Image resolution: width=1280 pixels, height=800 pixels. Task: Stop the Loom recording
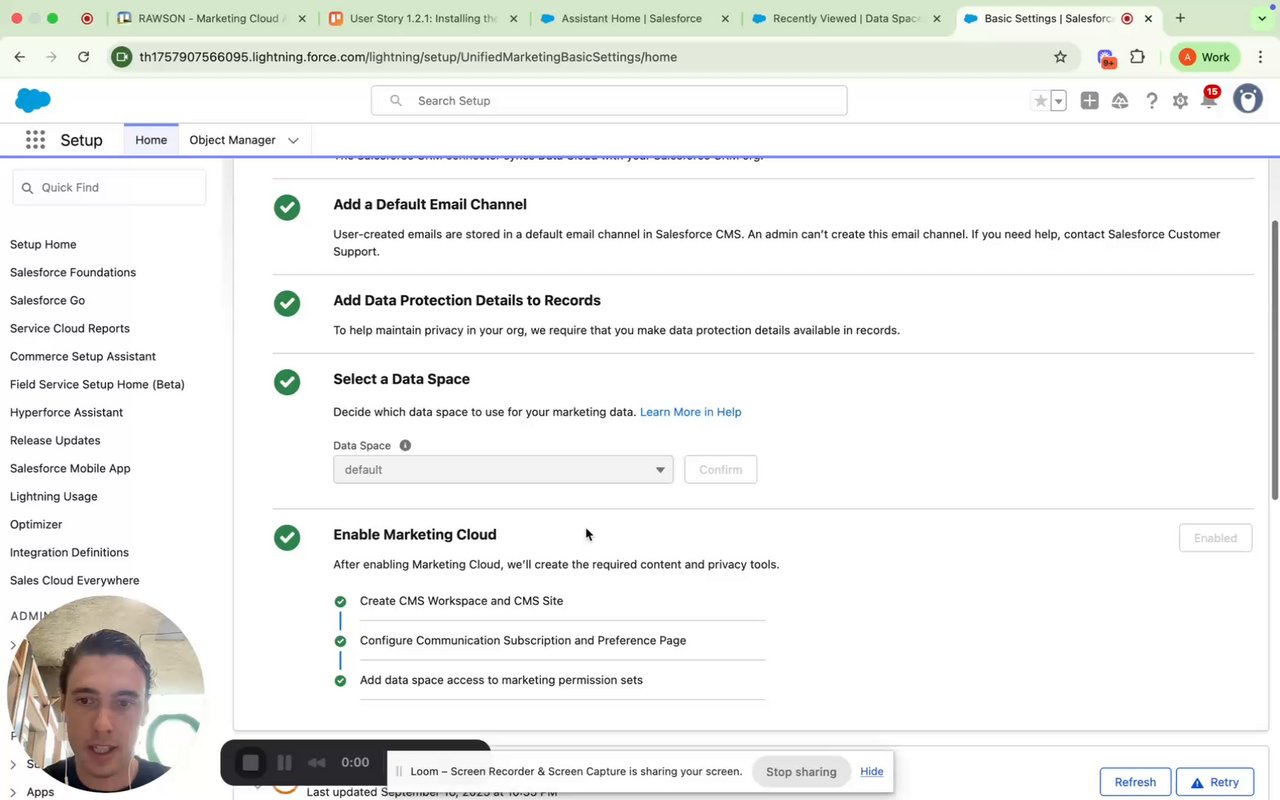click(251, 763)
